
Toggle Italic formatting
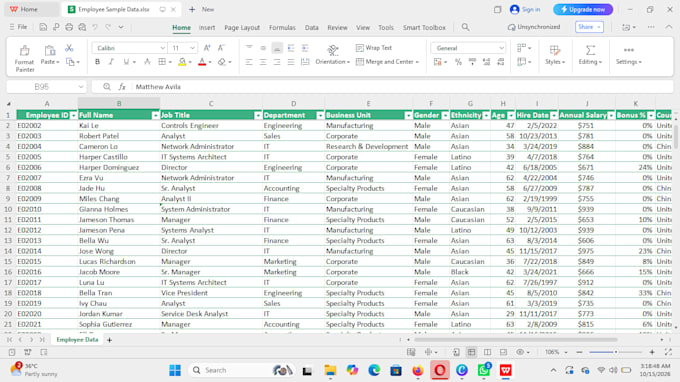click(111, 62)
